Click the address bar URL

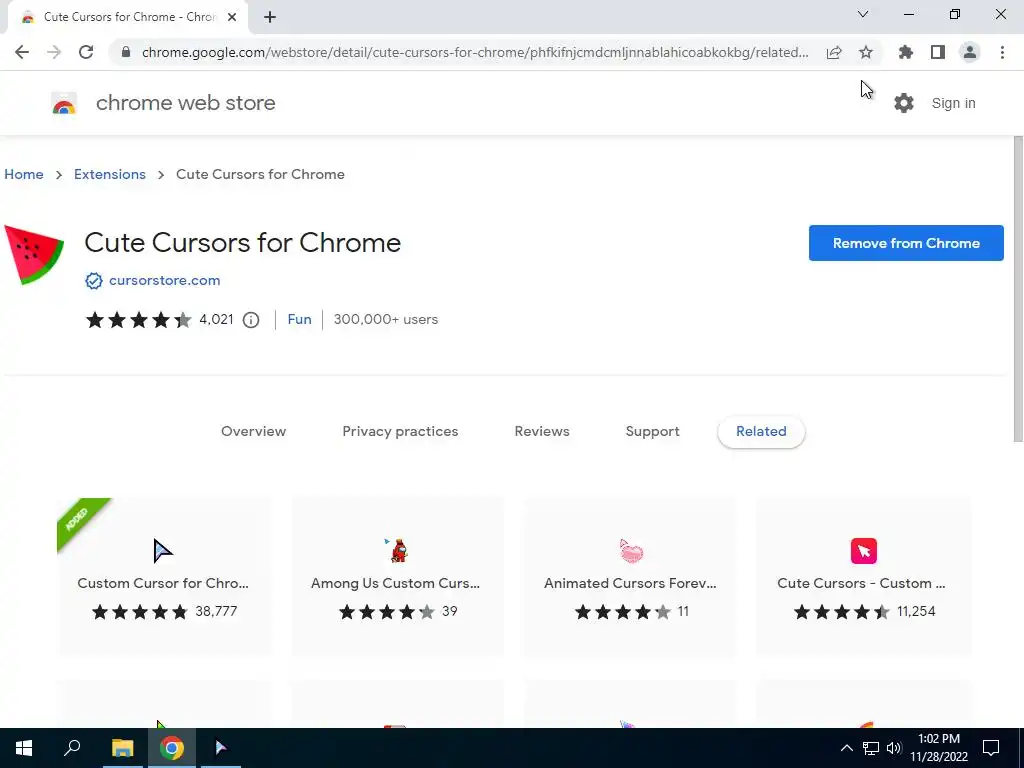tap(475, 52)
